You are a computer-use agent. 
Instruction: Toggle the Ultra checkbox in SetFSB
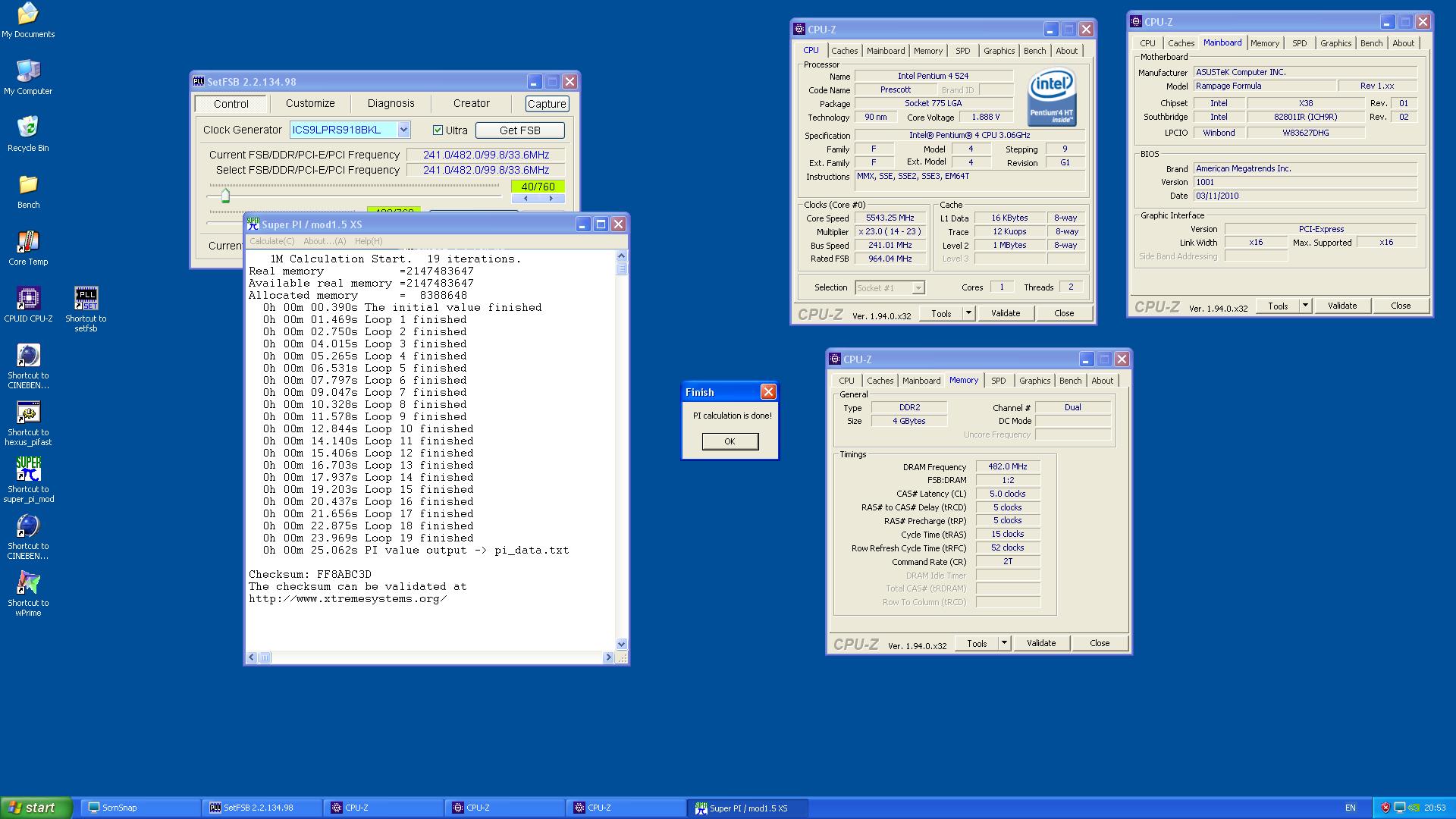pyautogui.click(x=438, y=130)
